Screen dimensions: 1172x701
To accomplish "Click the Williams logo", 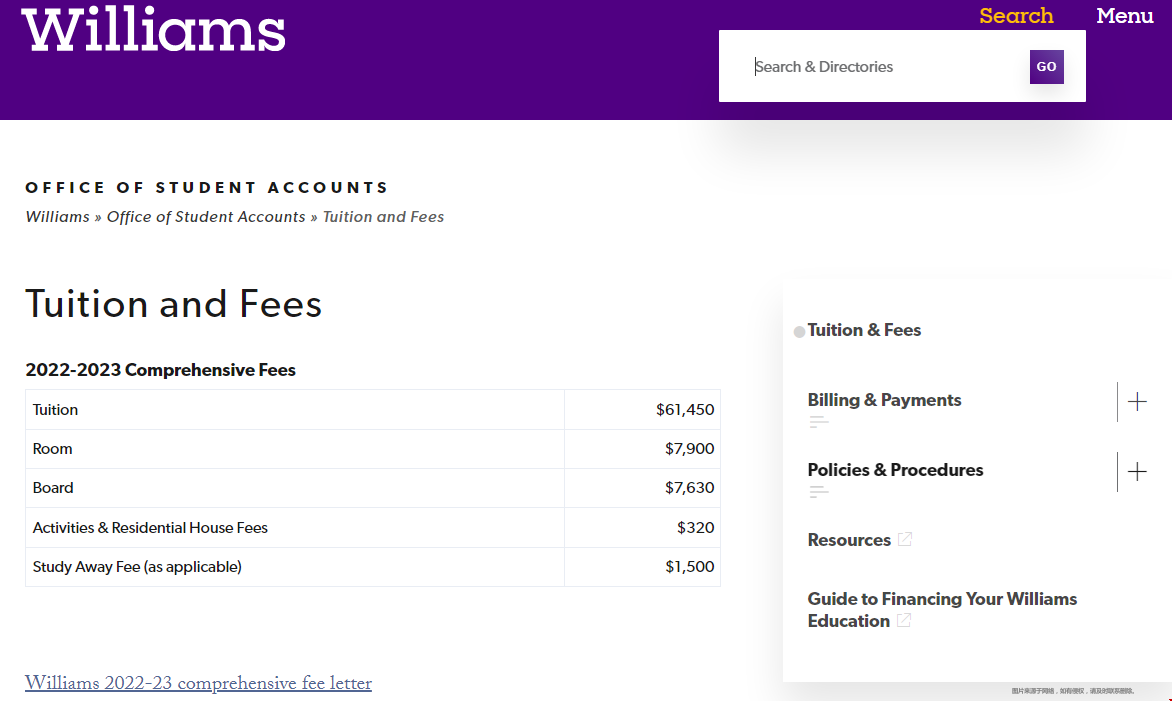I will click(153, 30).
